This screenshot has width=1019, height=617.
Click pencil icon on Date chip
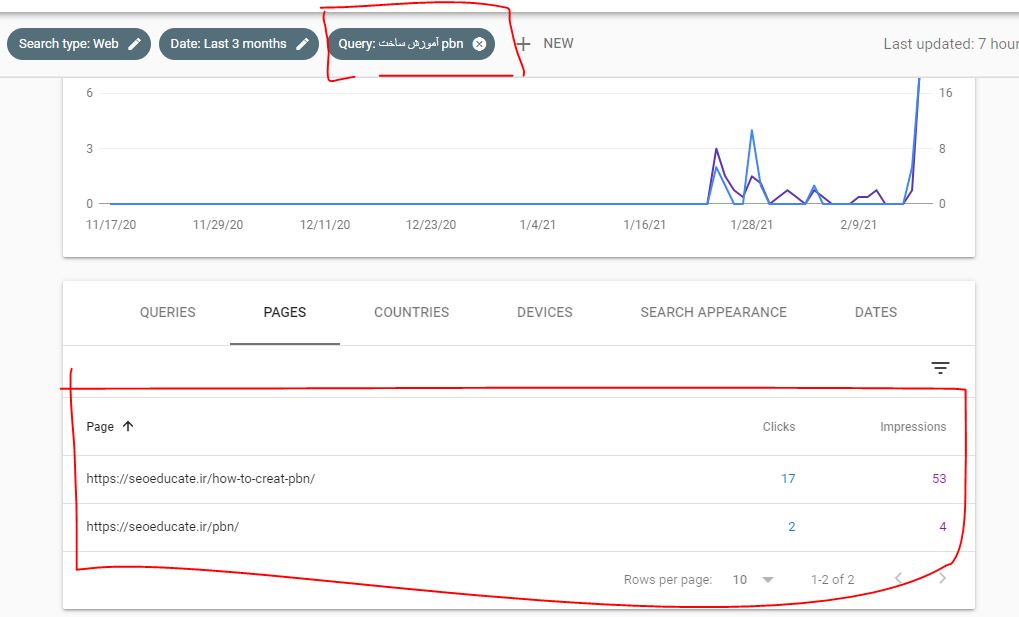(x=302, y=44)
